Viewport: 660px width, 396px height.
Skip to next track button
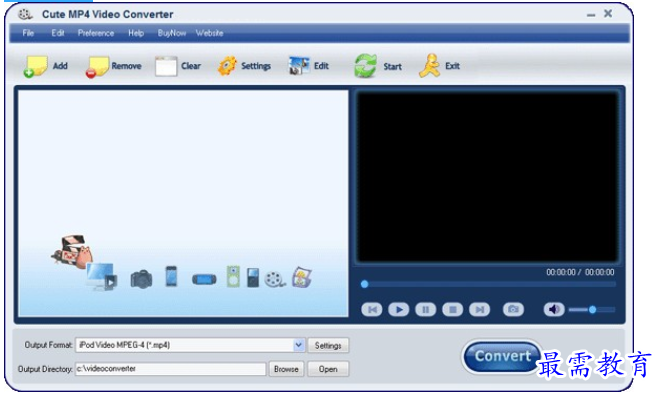[x=479, y=310]
